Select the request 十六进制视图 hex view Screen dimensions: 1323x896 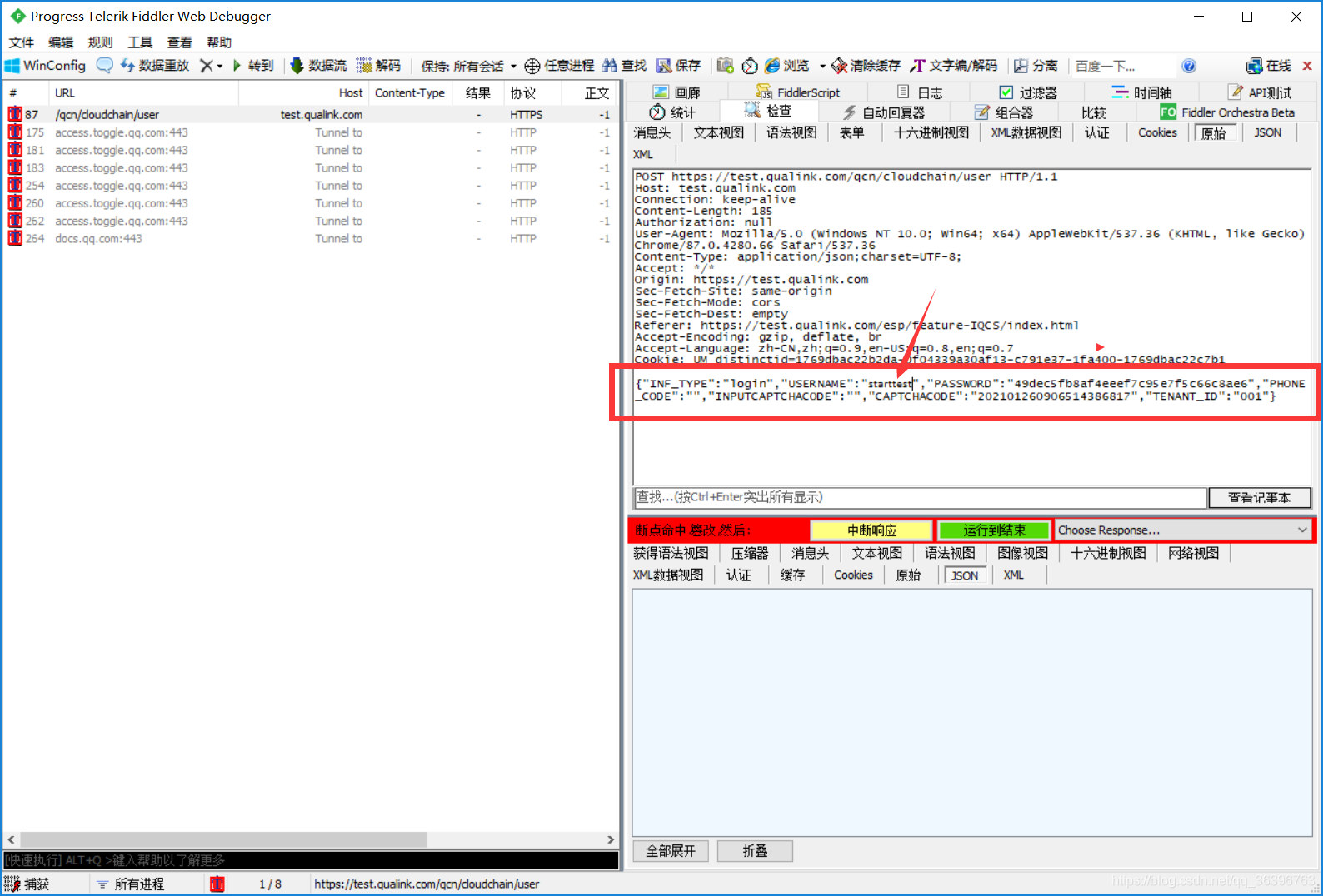pyautogui.click(x=931, y=132)
